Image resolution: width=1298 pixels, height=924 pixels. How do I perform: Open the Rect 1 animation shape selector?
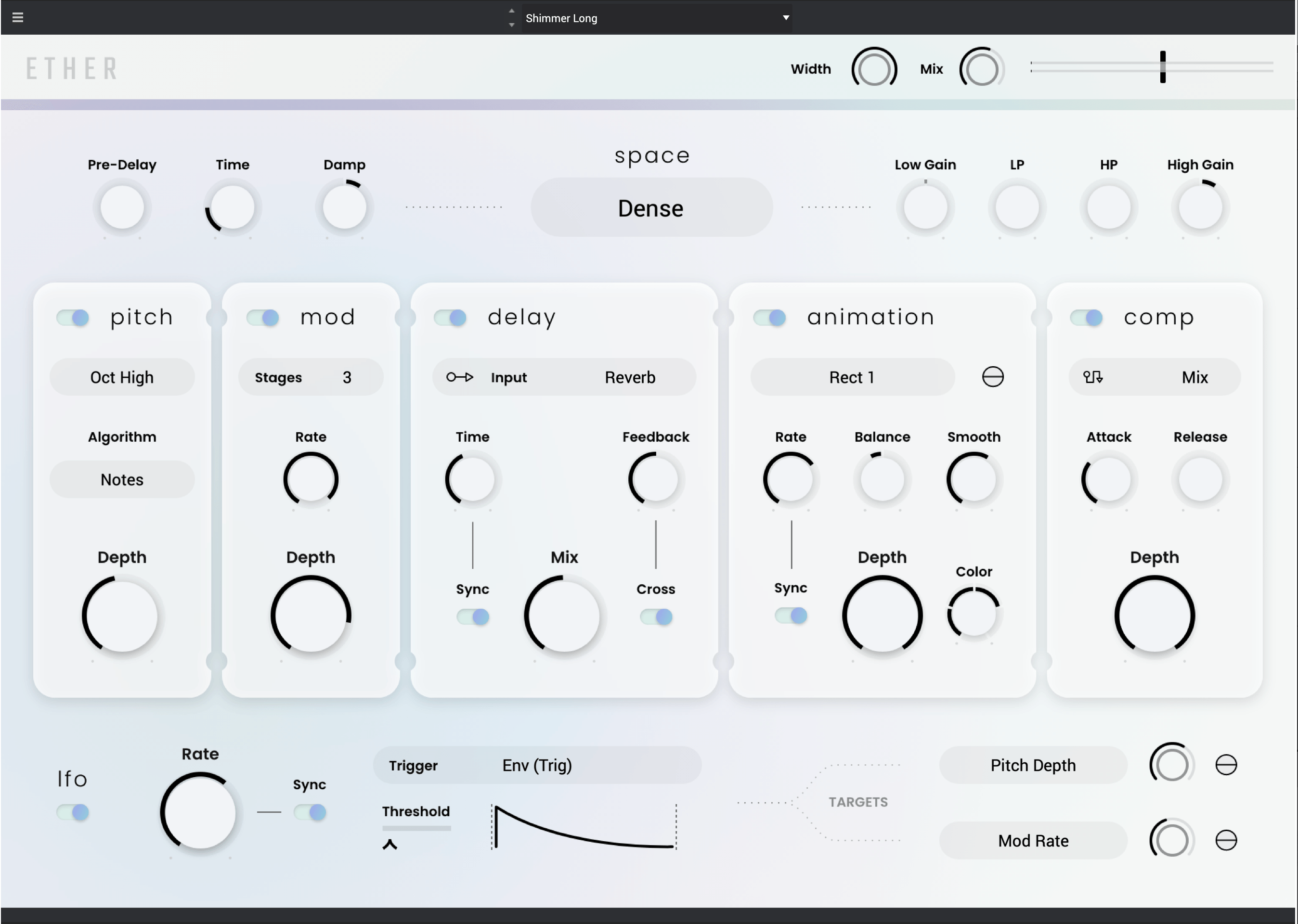pos(852,377)
